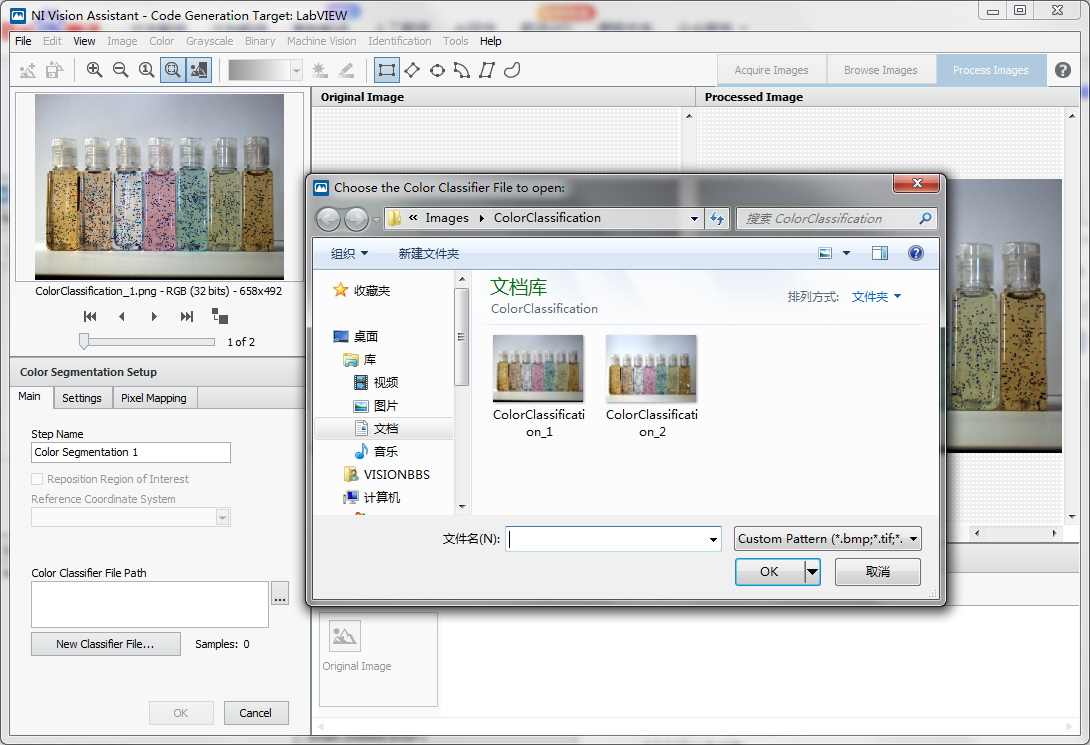This screenshot has height=745, width=1090.
Task: Open the 组织 organize dropdown menu
Action: click(349, 253)
